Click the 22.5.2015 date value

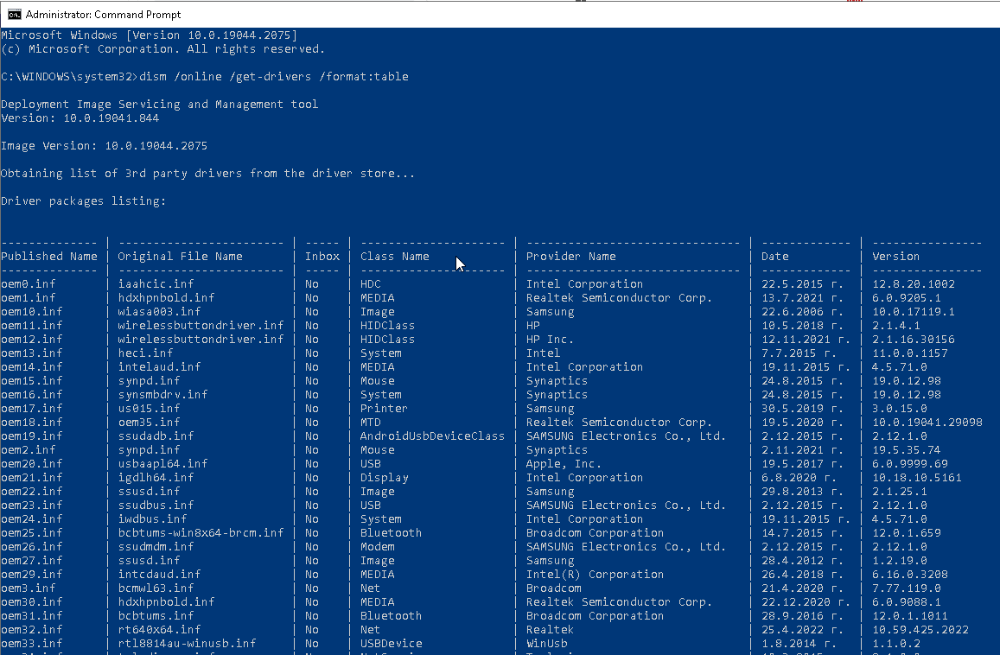pyautogui.click(x=802, y=284)
